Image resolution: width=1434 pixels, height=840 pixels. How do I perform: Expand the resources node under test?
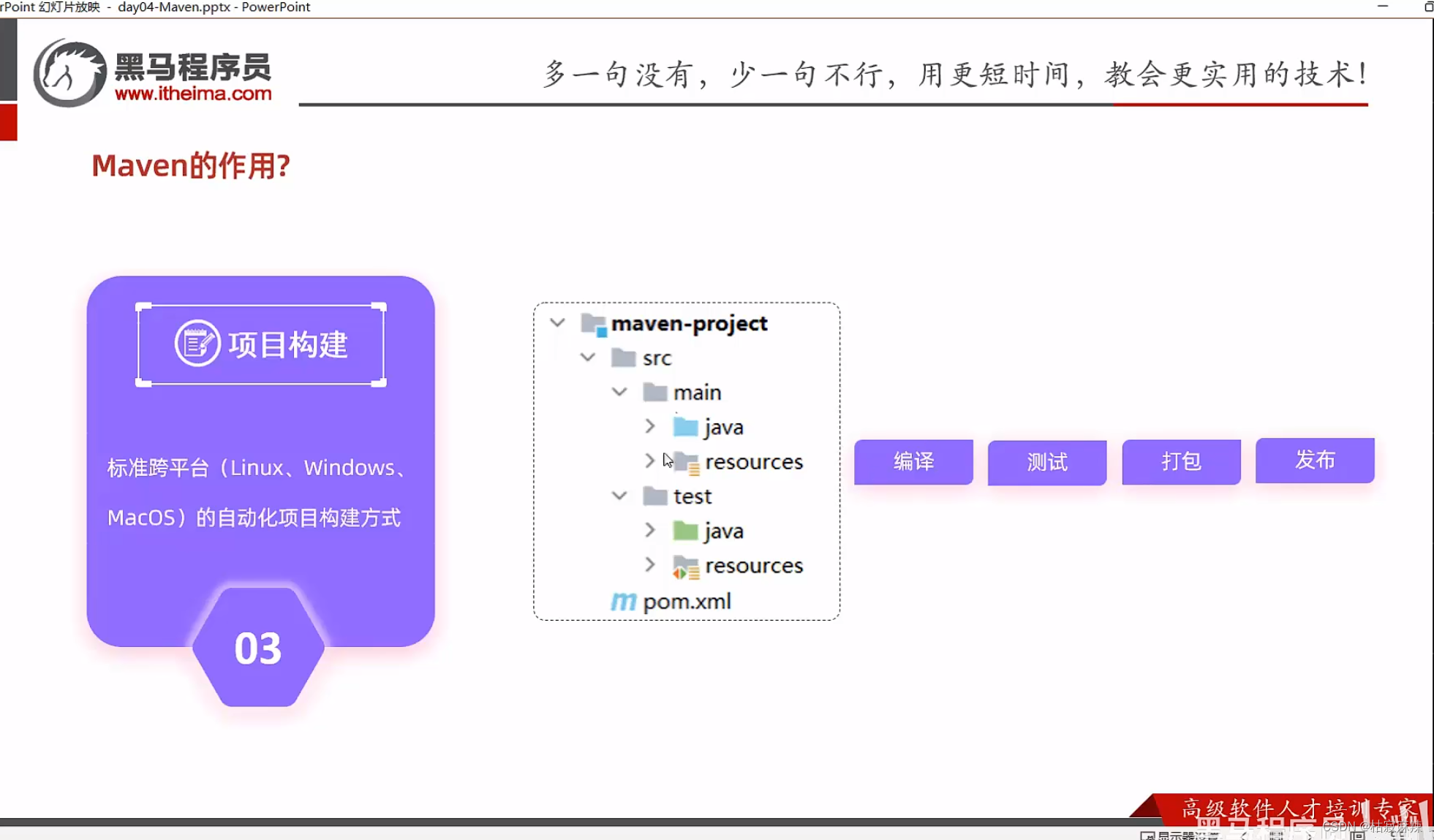point(650,565)
